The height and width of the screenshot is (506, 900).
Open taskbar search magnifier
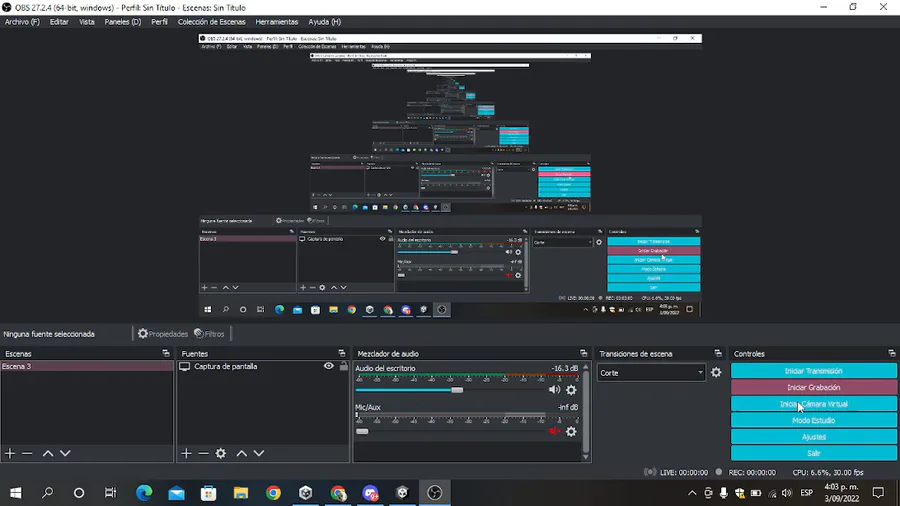(48, 493)
